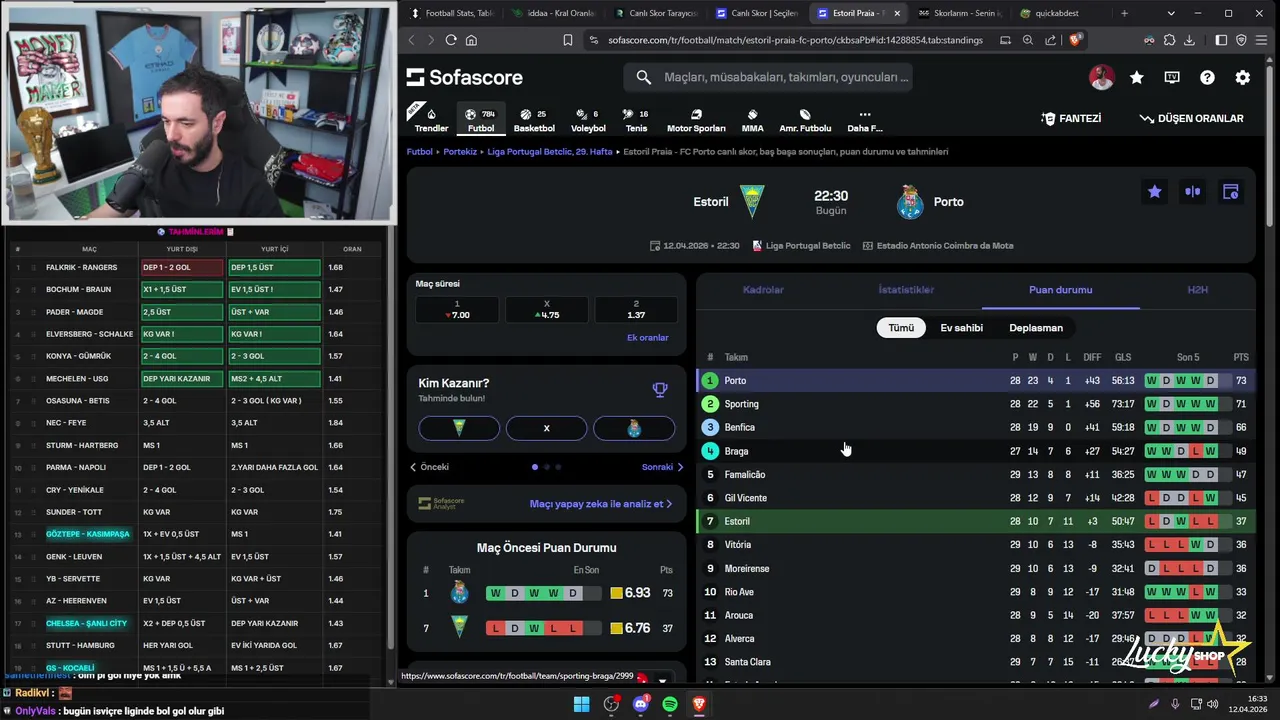Open the user profile avatar
The width and height of the screenshot is (1280, 720).
[x=1101, y=77]
